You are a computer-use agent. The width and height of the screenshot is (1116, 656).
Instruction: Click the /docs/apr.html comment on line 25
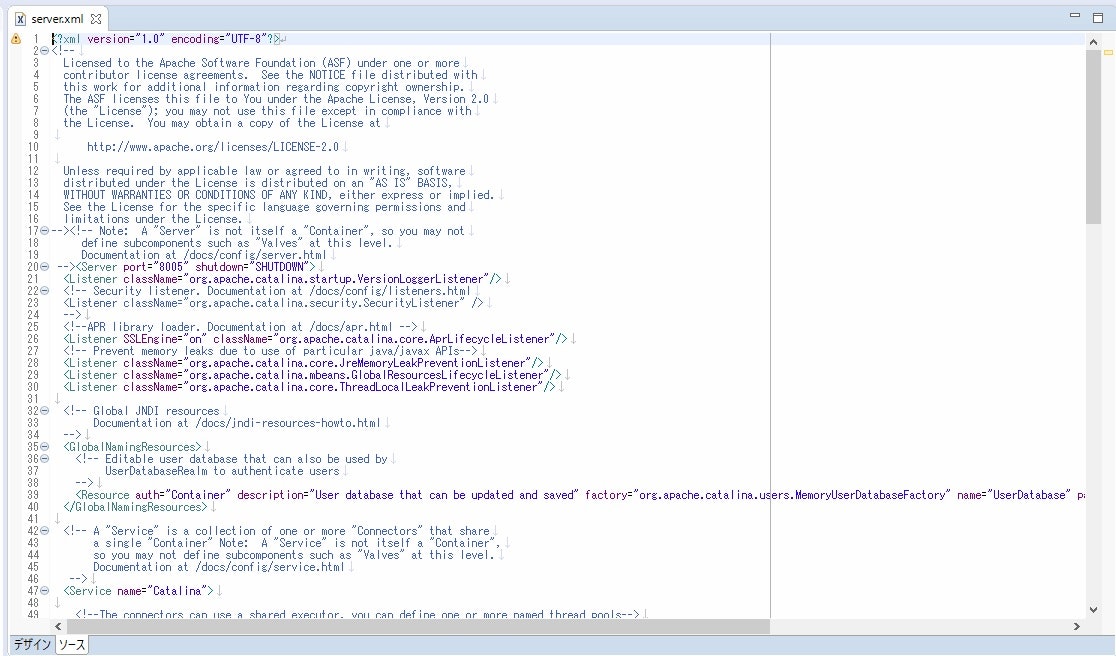coord(241,327)
